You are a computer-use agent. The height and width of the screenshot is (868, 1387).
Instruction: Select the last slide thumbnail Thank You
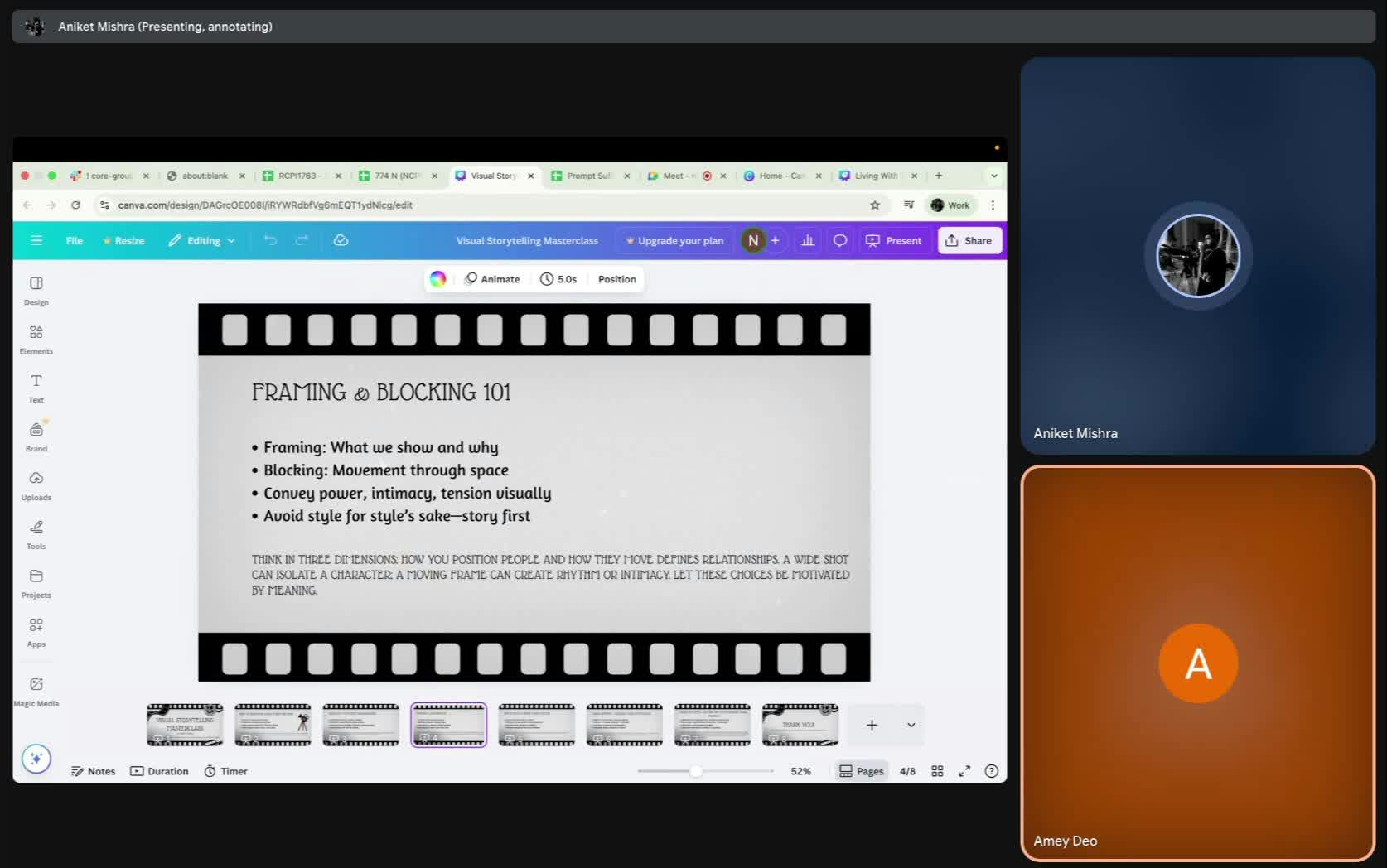[x=800, y=725]
